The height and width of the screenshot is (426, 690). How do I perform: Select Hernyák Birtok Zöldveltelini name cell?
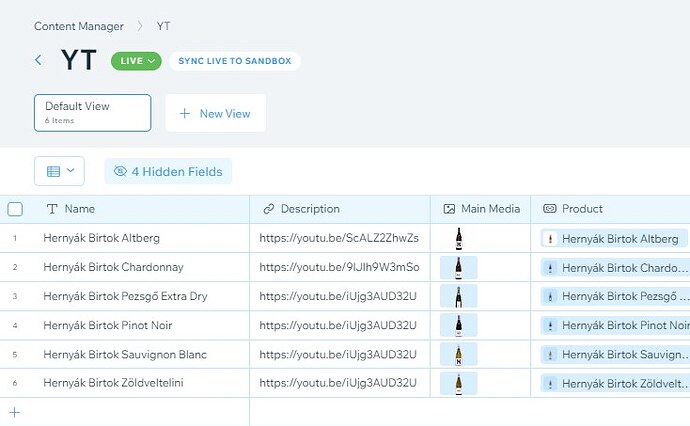click(139, 383)
